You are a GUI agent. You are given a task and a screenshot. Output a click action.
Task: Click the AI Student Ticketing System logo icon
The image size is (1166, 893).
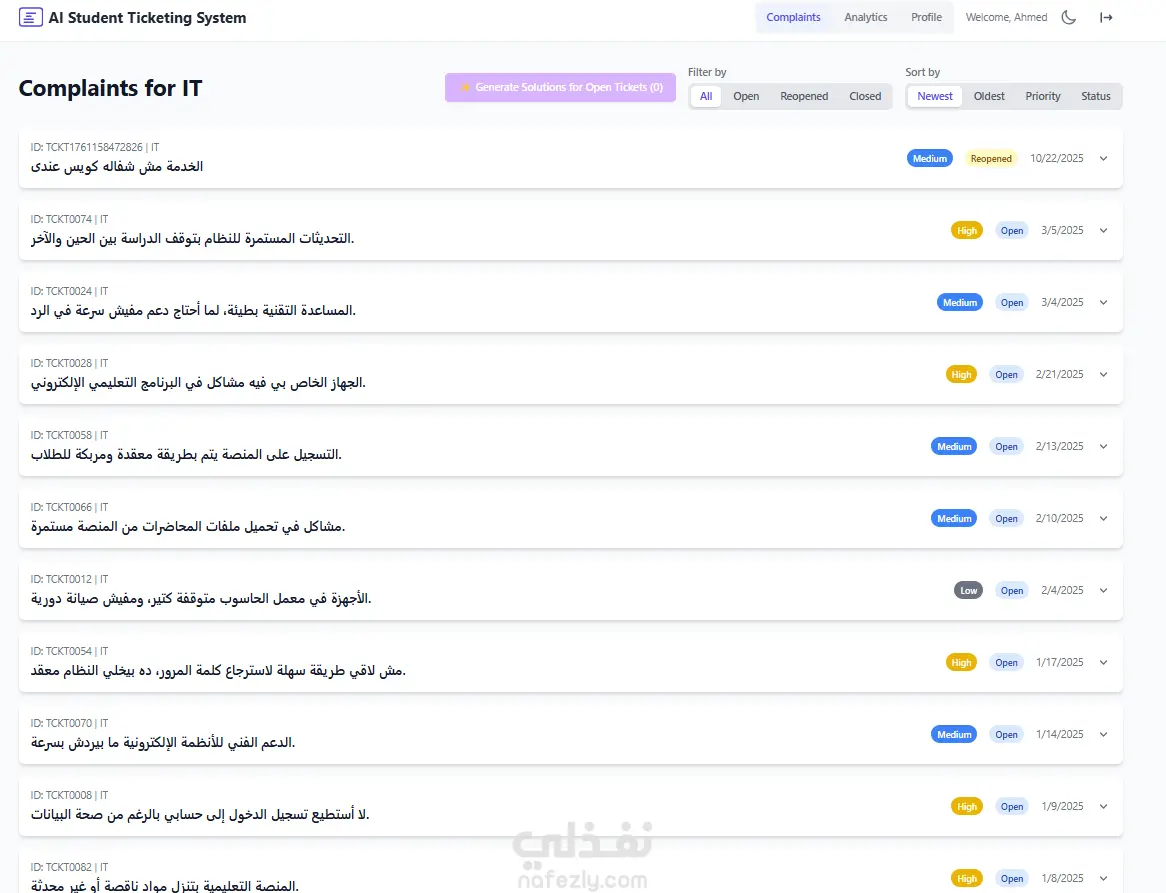(32, 17)
